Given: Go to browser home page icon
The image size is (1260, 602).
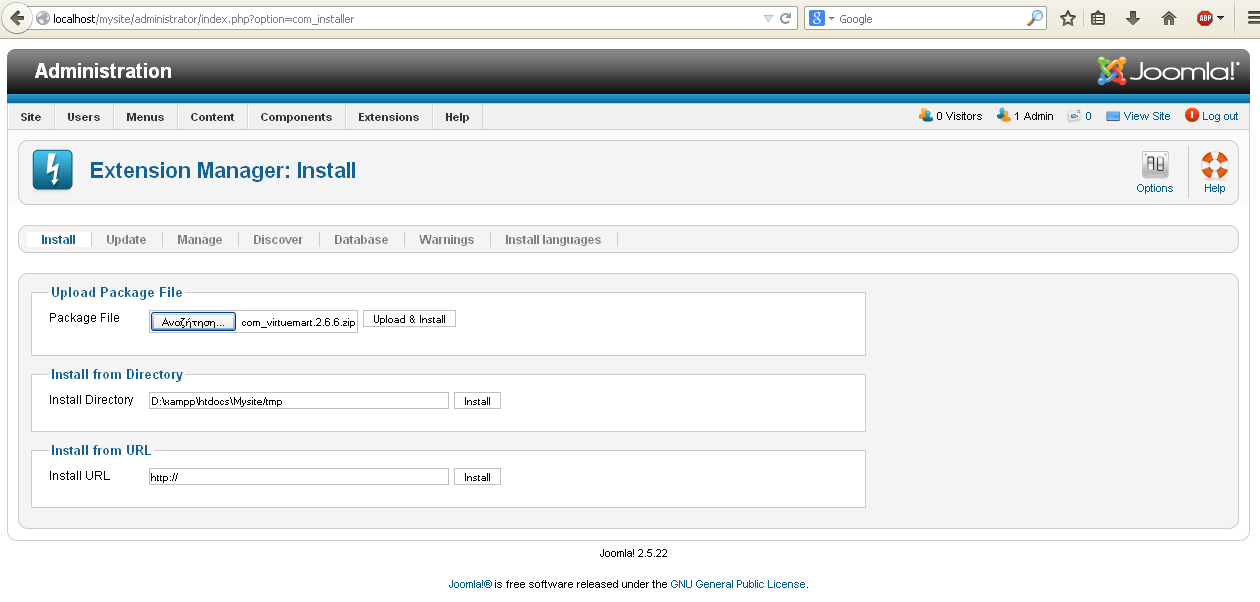Looking at the screenshot, I should pos(1168,18).
